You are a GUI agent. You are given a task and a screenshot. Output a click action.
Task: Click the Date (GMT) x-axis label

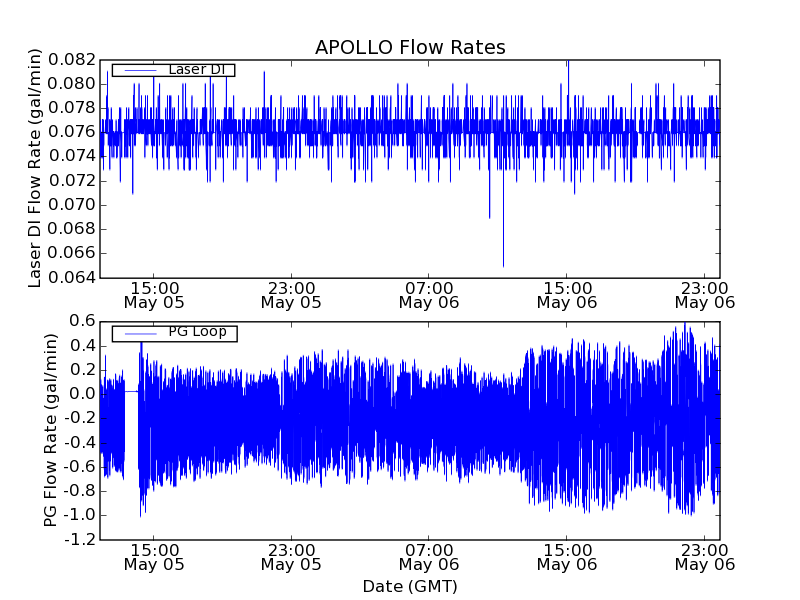pyautogui.click(x=410, y=586)
